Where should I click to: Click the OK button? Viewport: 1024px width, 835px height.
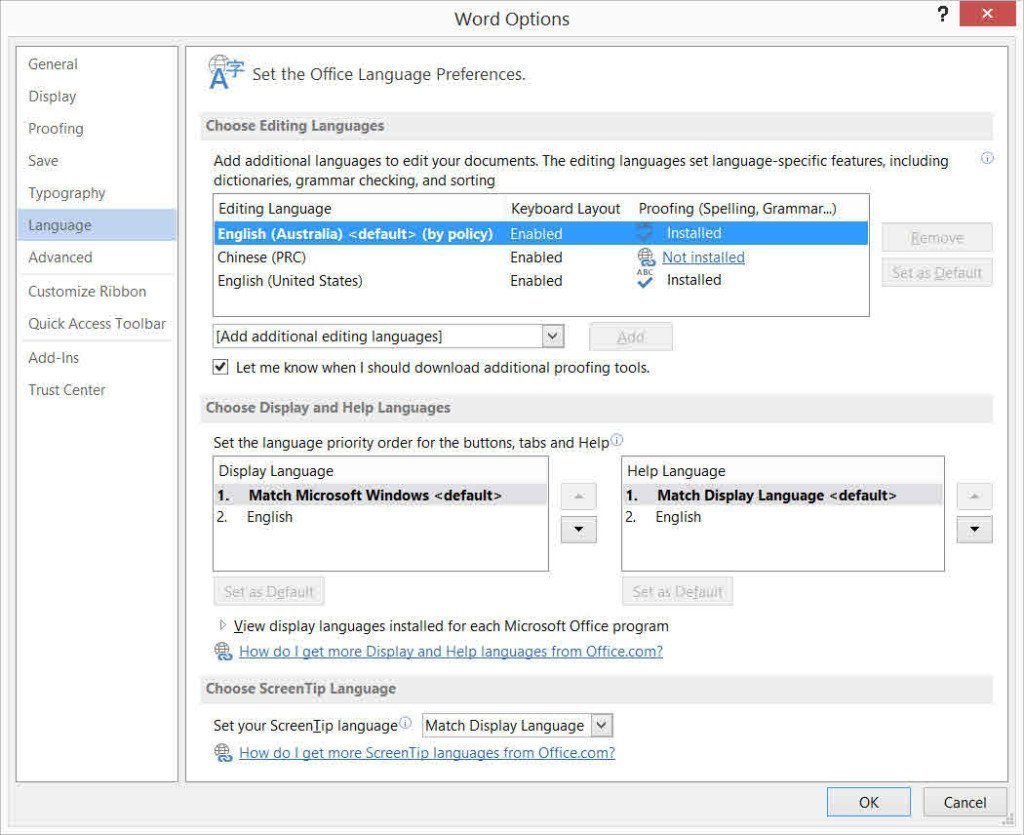click(868, 802)
